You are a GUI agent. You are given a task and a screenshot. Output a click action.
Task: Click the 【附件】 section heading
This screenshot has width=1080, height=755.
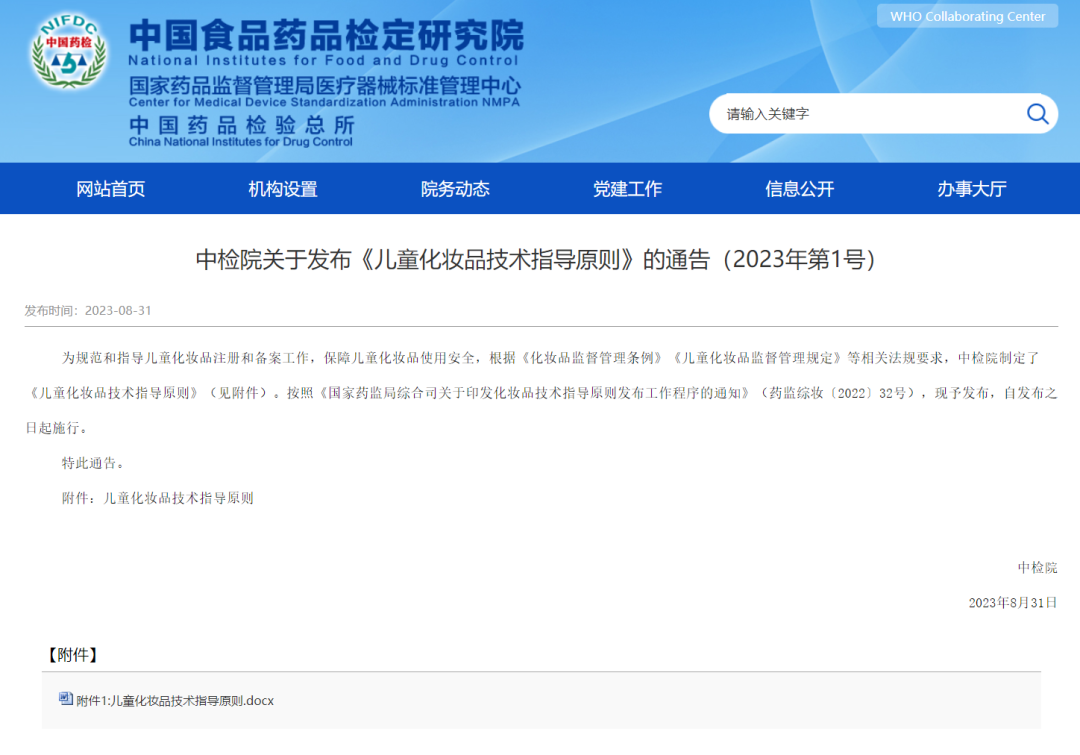pyautogui.click(x=72, y=655)
